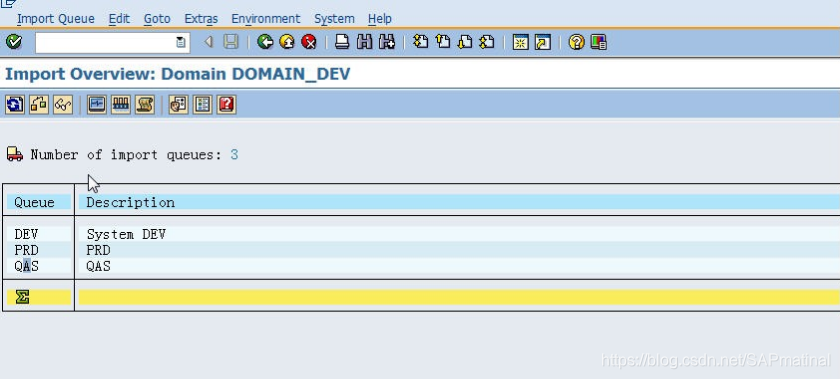Cancel with the red X icon
This screenshot has width=840, height=379.
[309, 42]
